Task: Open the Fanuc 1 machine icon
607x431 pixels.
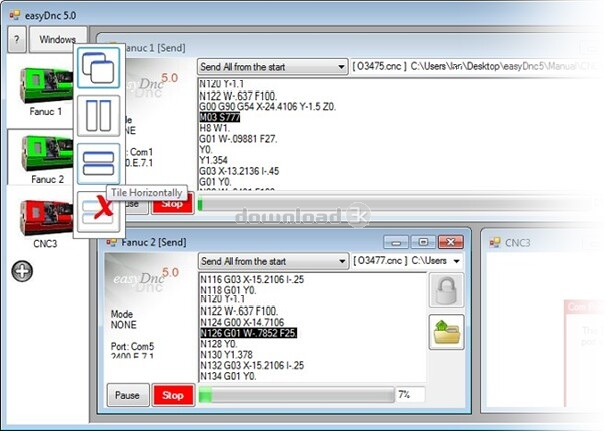Action: 46,86
